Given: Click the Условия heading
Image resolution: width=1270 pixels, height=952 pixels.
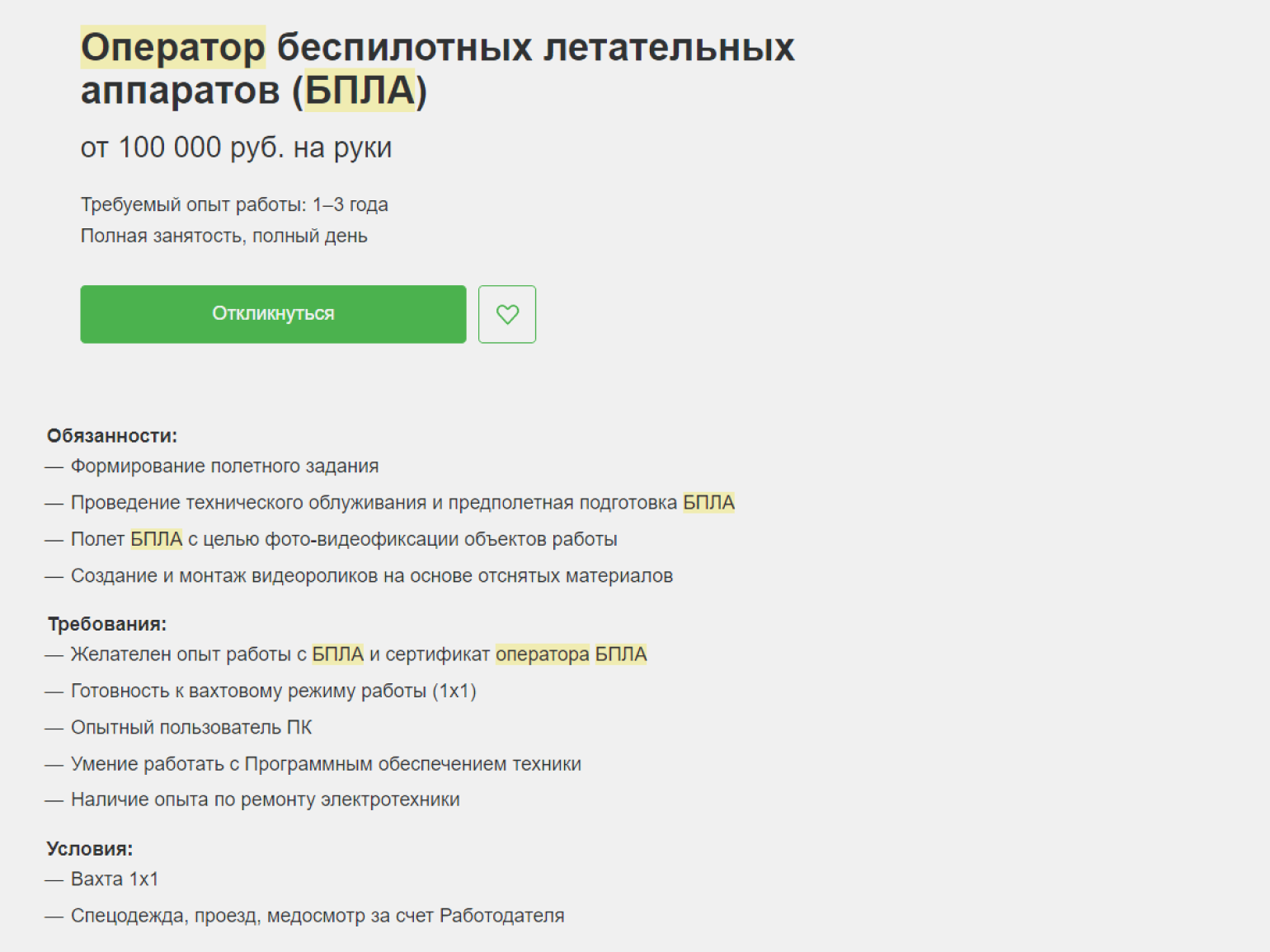Looking at the screenshot, I should (90, 849).
